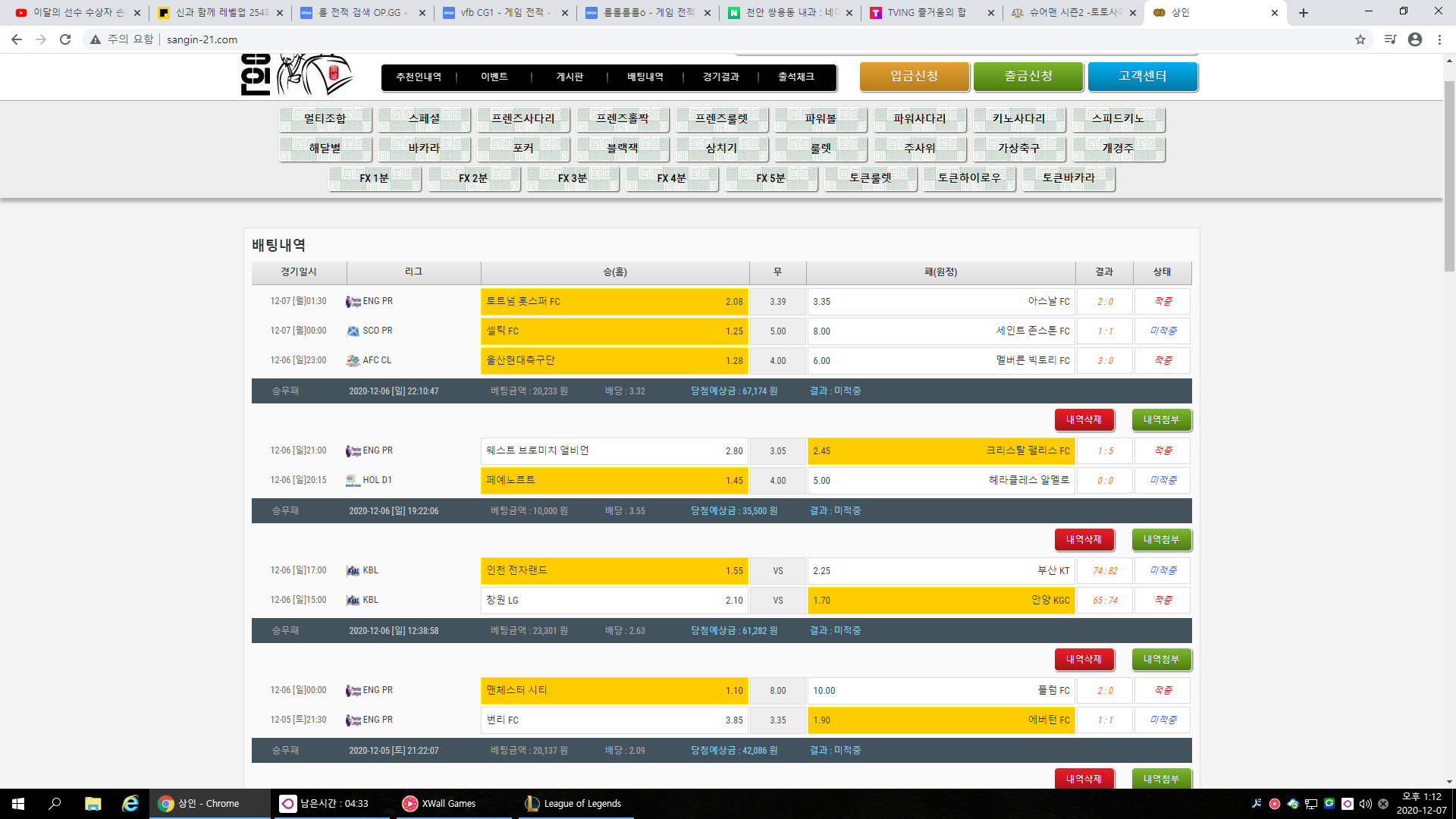Click 고객센터 button
The height and width of the screenshot is (819, 1456).
(x=1142, y=76)
